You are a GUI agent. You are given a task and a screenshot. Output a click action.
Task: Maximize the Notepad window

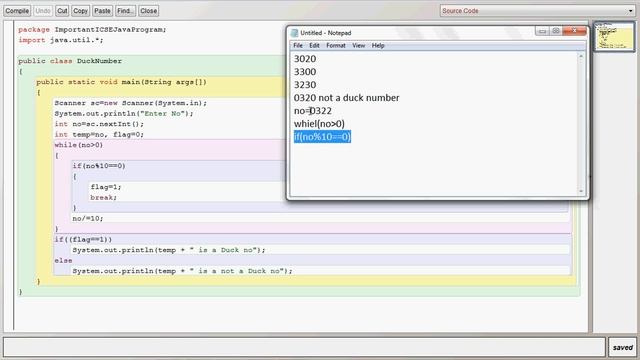pyautogui.click(x=556, y=31)
